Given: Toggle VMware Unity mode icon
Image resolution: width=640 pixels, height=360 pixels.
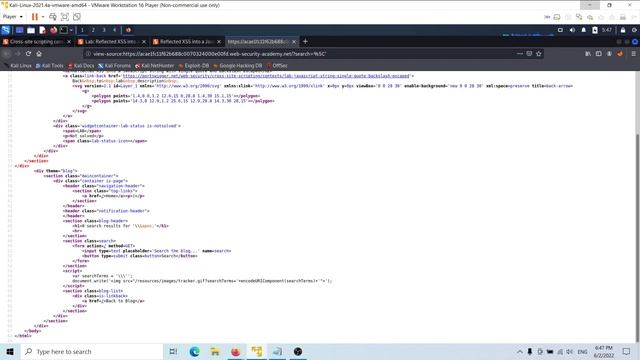Looking at the screenshot, I should (x=77, y=17).
